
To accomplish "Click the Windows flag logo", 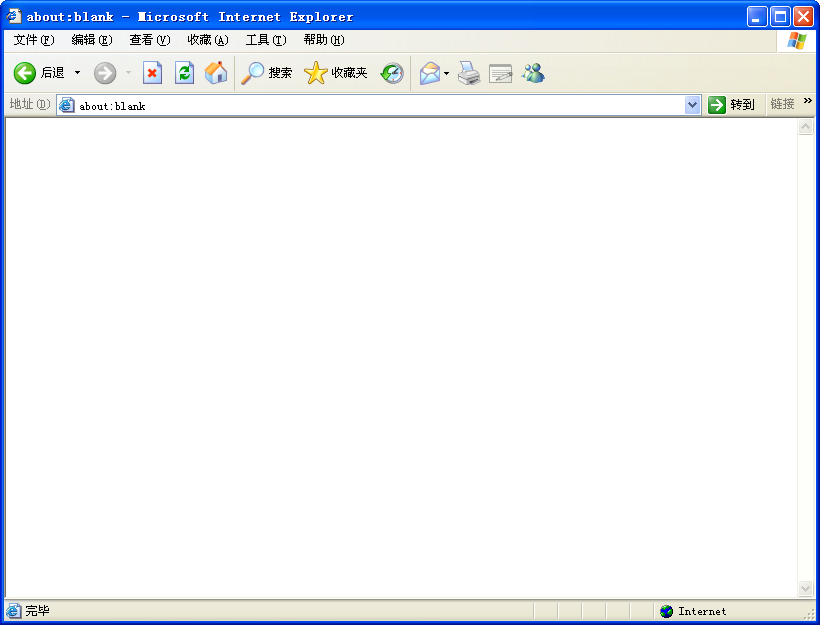I will tap(797, 41).
